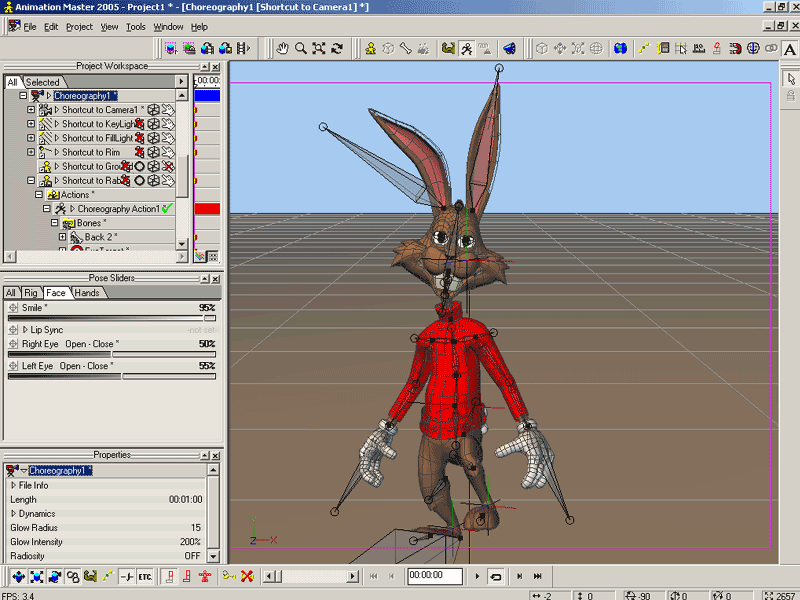Click the Key Translation filter icon
Viewport: 800px width, 600px height.
pyautogui.click(x=19, y=577)
